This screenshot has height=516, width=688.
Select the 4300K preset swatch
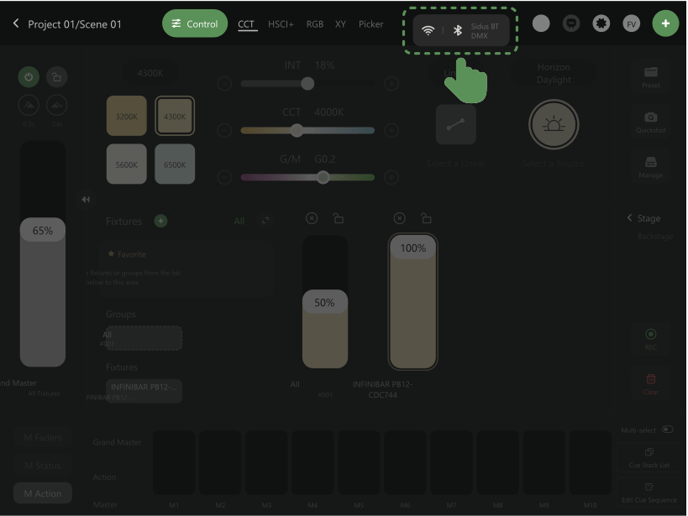(175, 116)
